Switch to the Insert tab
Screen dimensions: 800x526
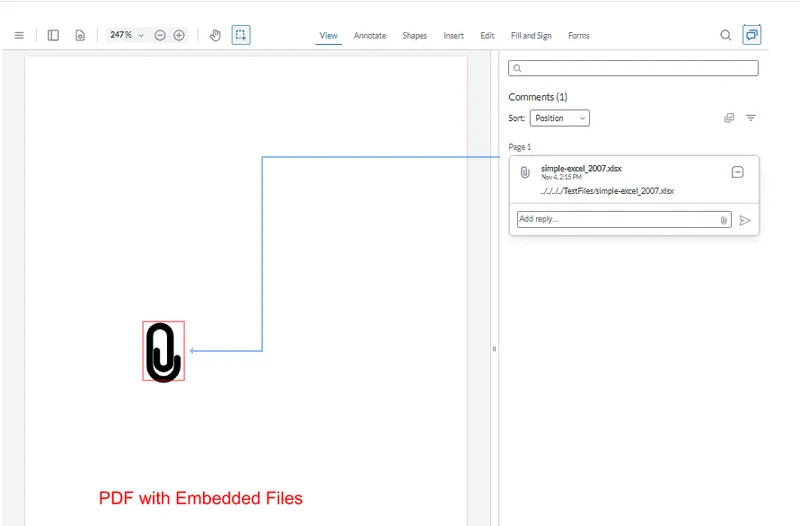[x=454, y=36]
